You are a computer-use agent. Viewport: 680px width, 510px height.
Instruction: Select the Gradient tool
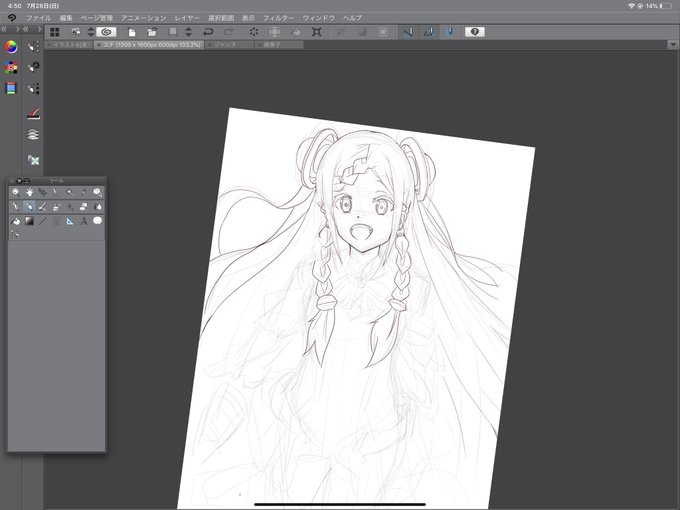click(x=29, y=221)
